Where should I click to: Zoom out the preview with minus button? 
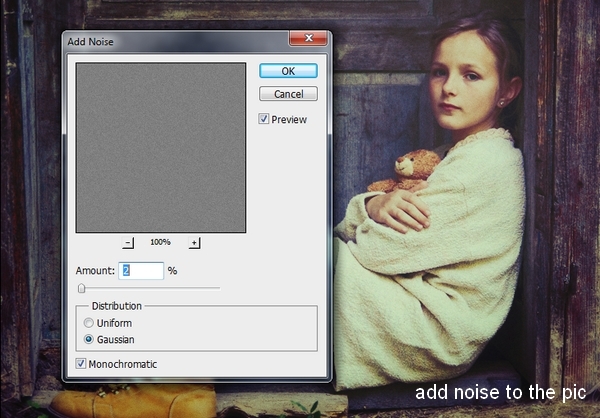pos(128,242)
